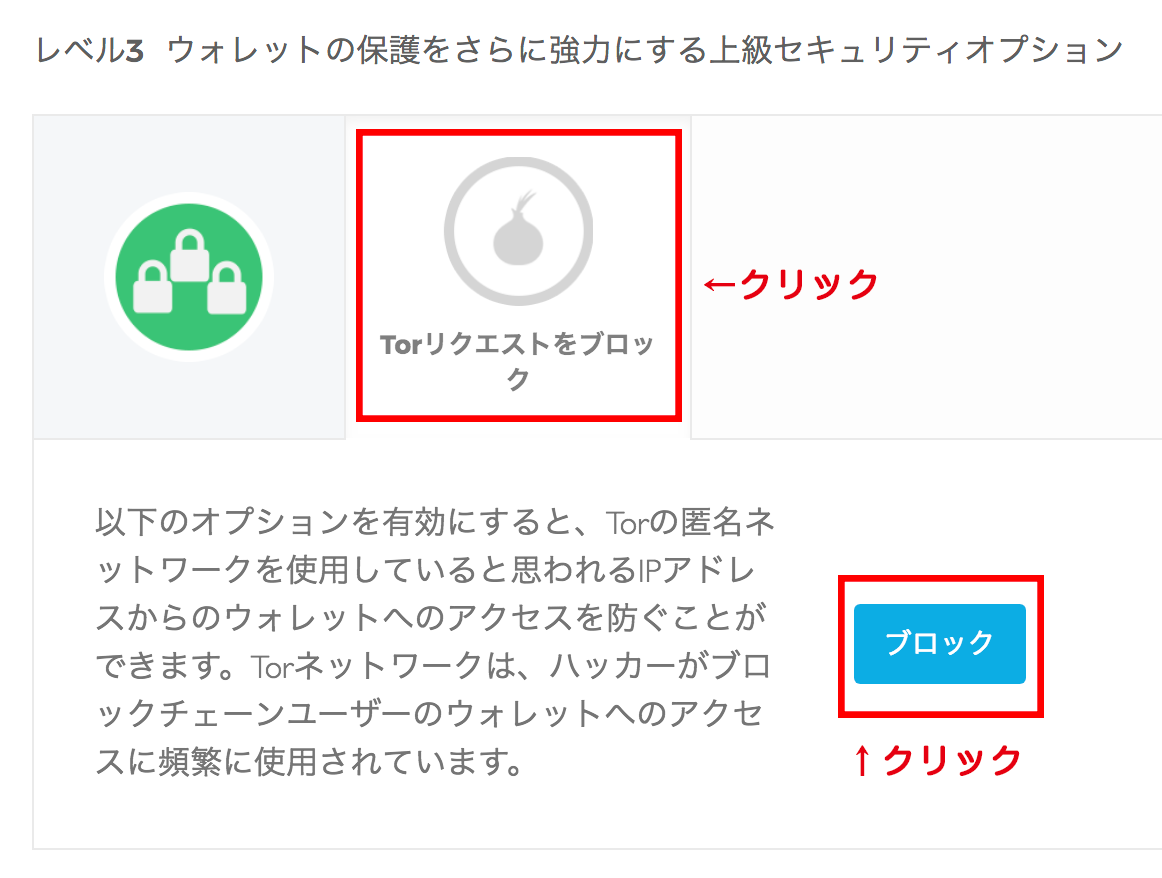Click the red ↑クリック annotation below button
This screenshot has width=1162, height=878.
pos(937,760)
